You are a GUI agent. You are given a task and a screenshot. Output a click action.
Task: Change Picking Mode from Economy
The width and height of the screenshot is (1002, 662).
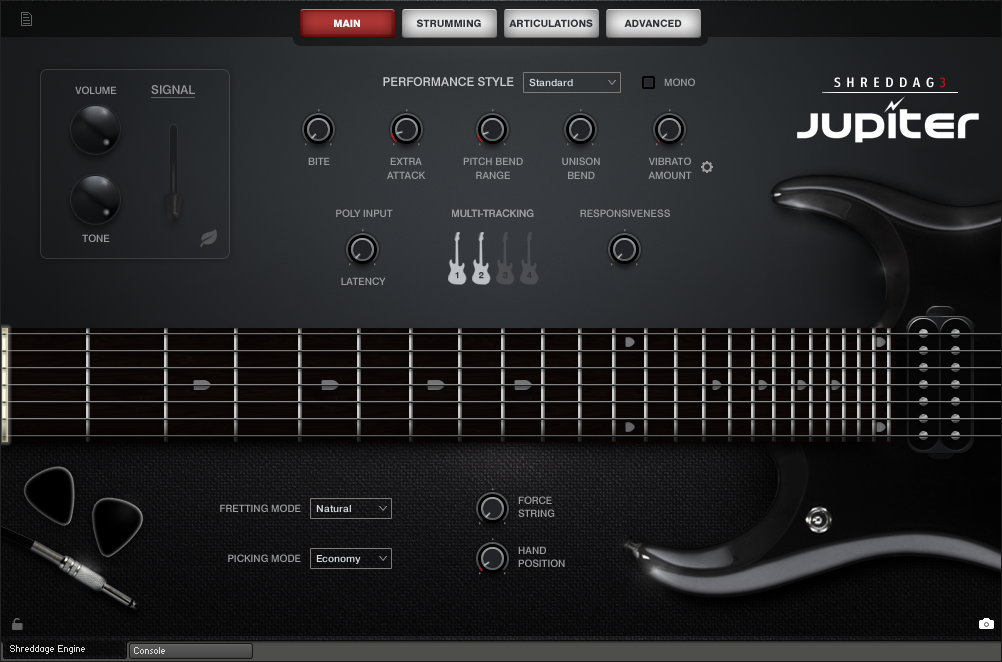350,558
